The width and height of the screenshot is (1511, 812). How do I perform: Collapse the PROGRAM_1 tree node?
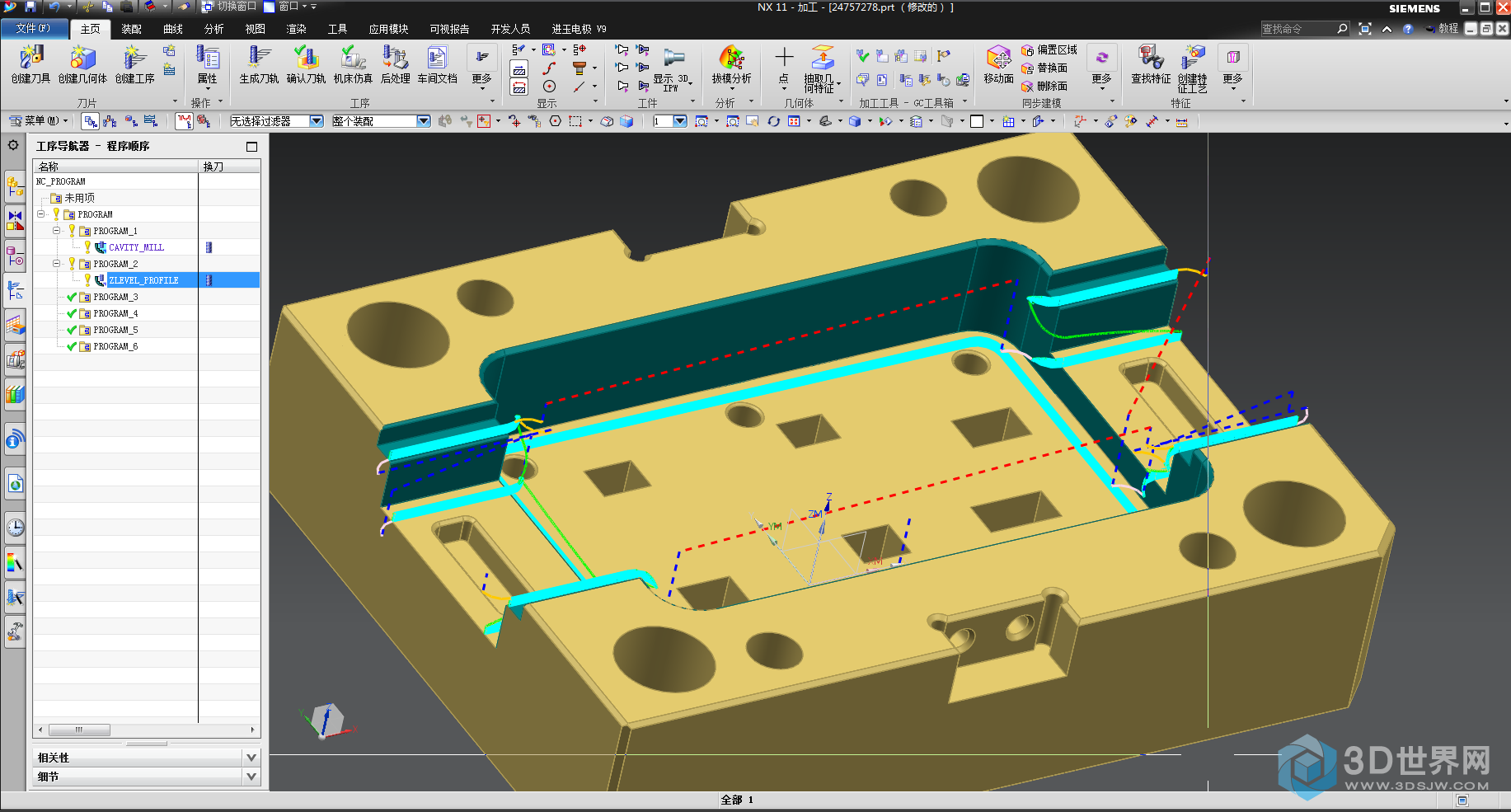pyautogui.click(x=56, y=231)
